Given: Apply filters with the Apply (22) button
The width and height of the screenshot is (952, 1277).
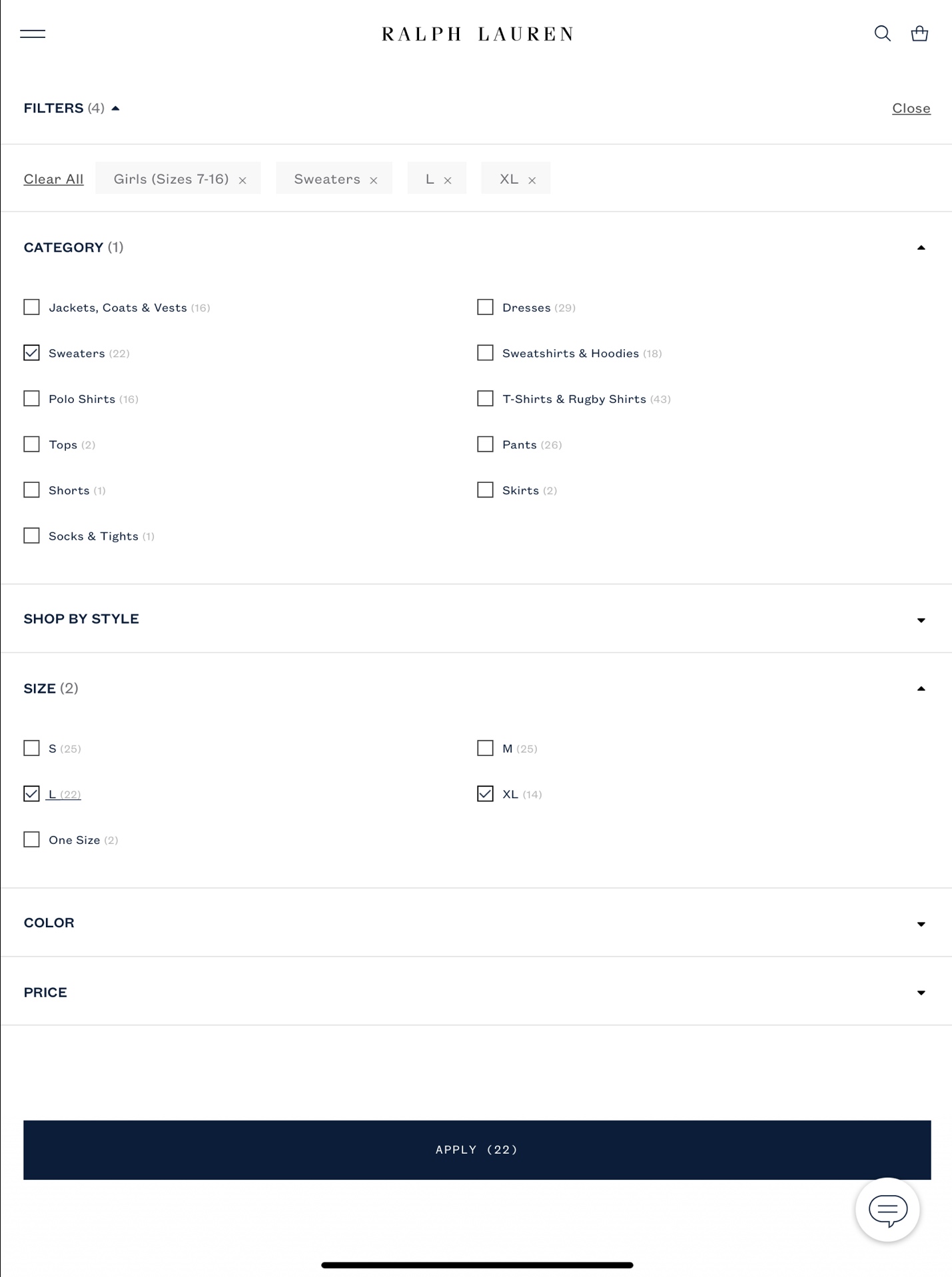Looking at the screenshot, I should coord(477,1150).
